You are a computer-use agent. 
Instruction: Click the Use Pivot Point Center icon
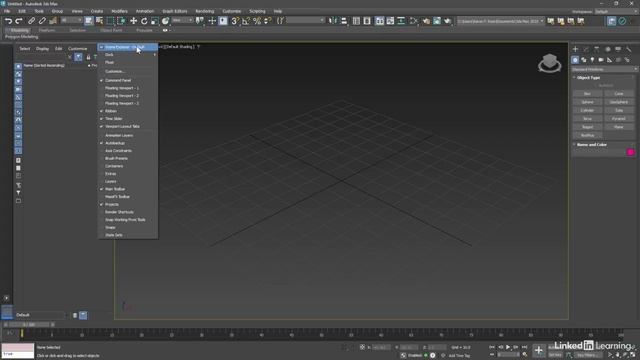[x=200, y=21]
